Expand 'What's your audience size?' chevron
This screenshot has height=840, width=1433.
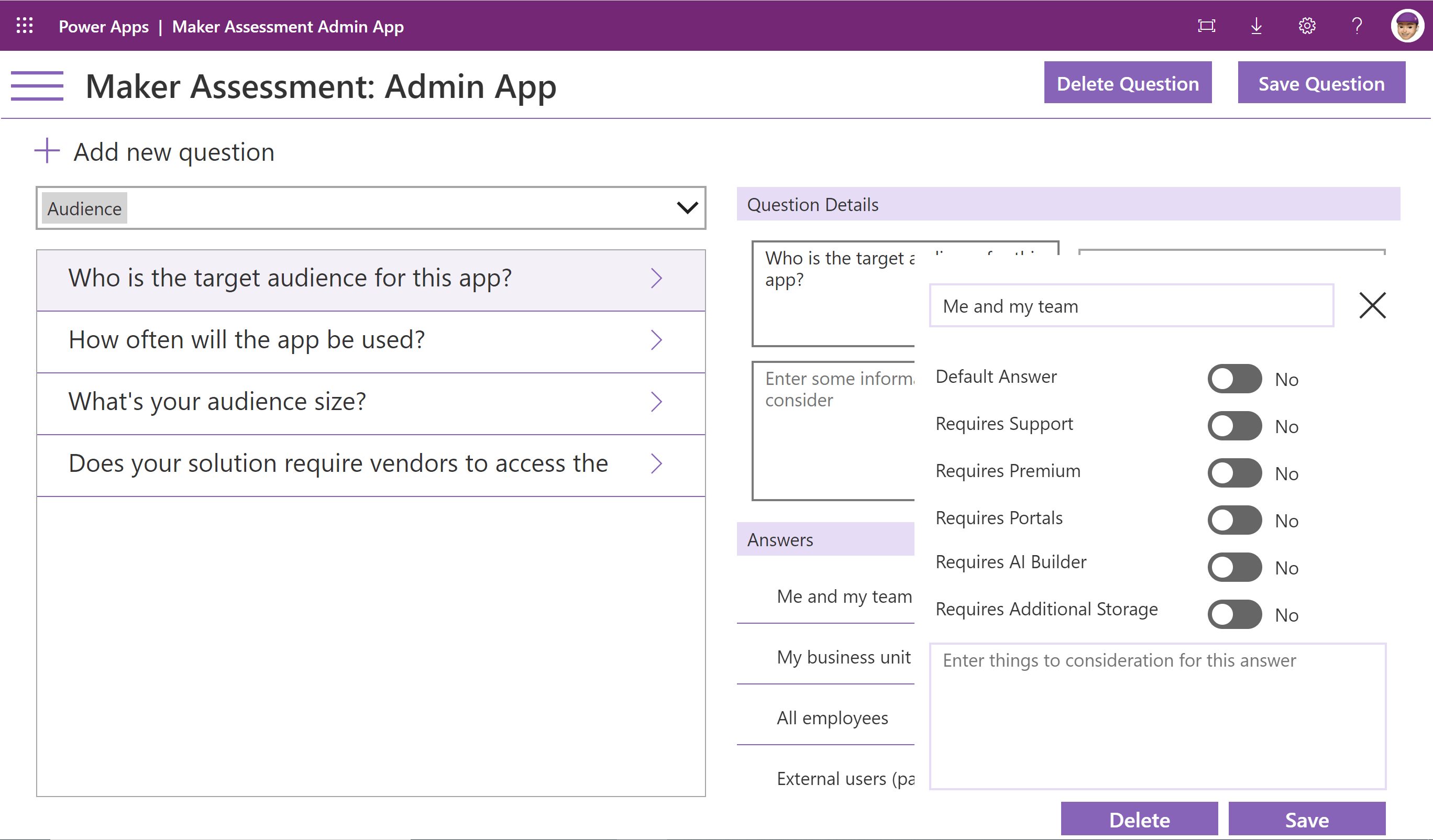(x=656, y=402)
